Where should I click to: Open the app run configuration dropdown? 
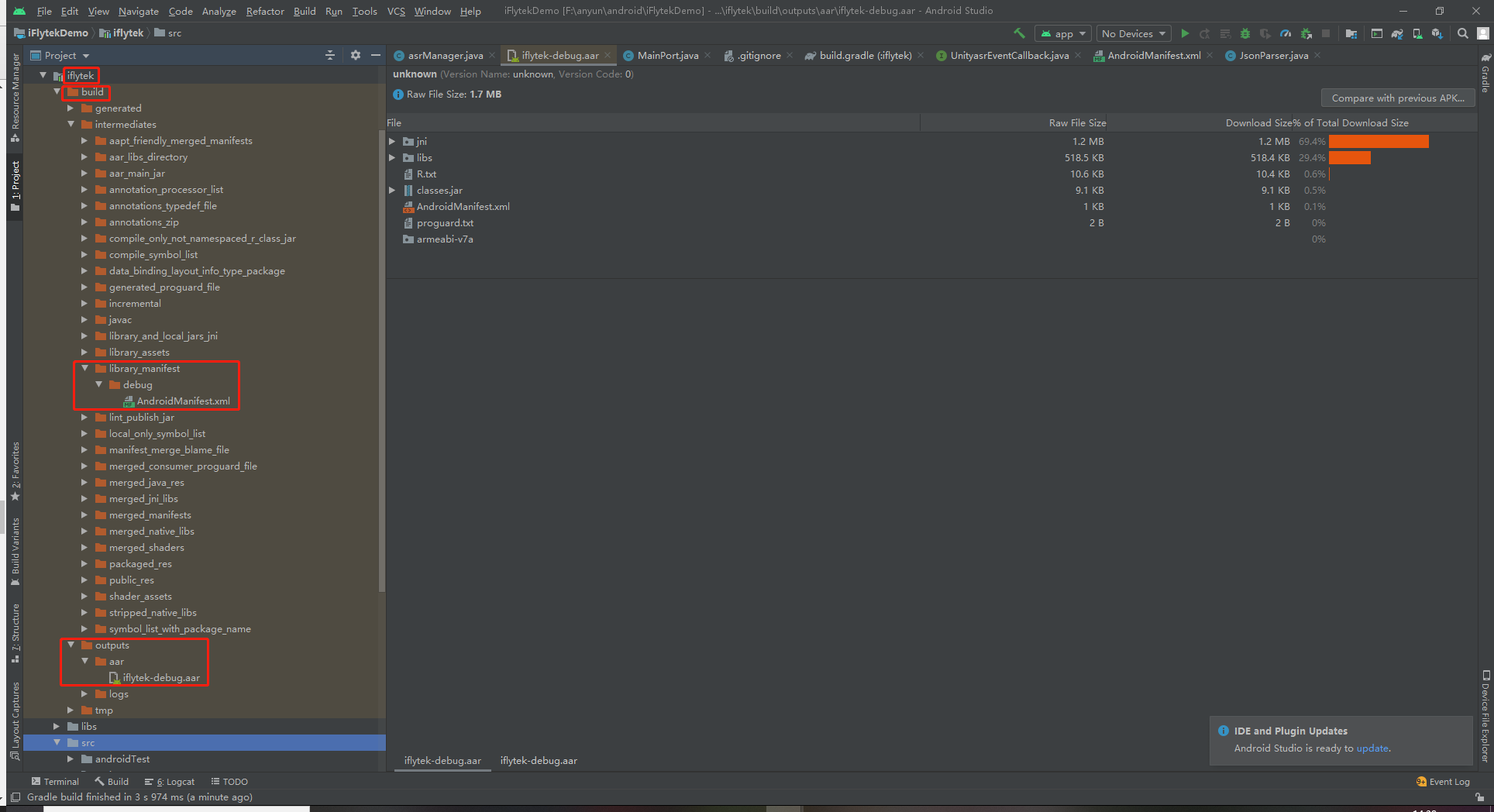tap(1063, 33)
